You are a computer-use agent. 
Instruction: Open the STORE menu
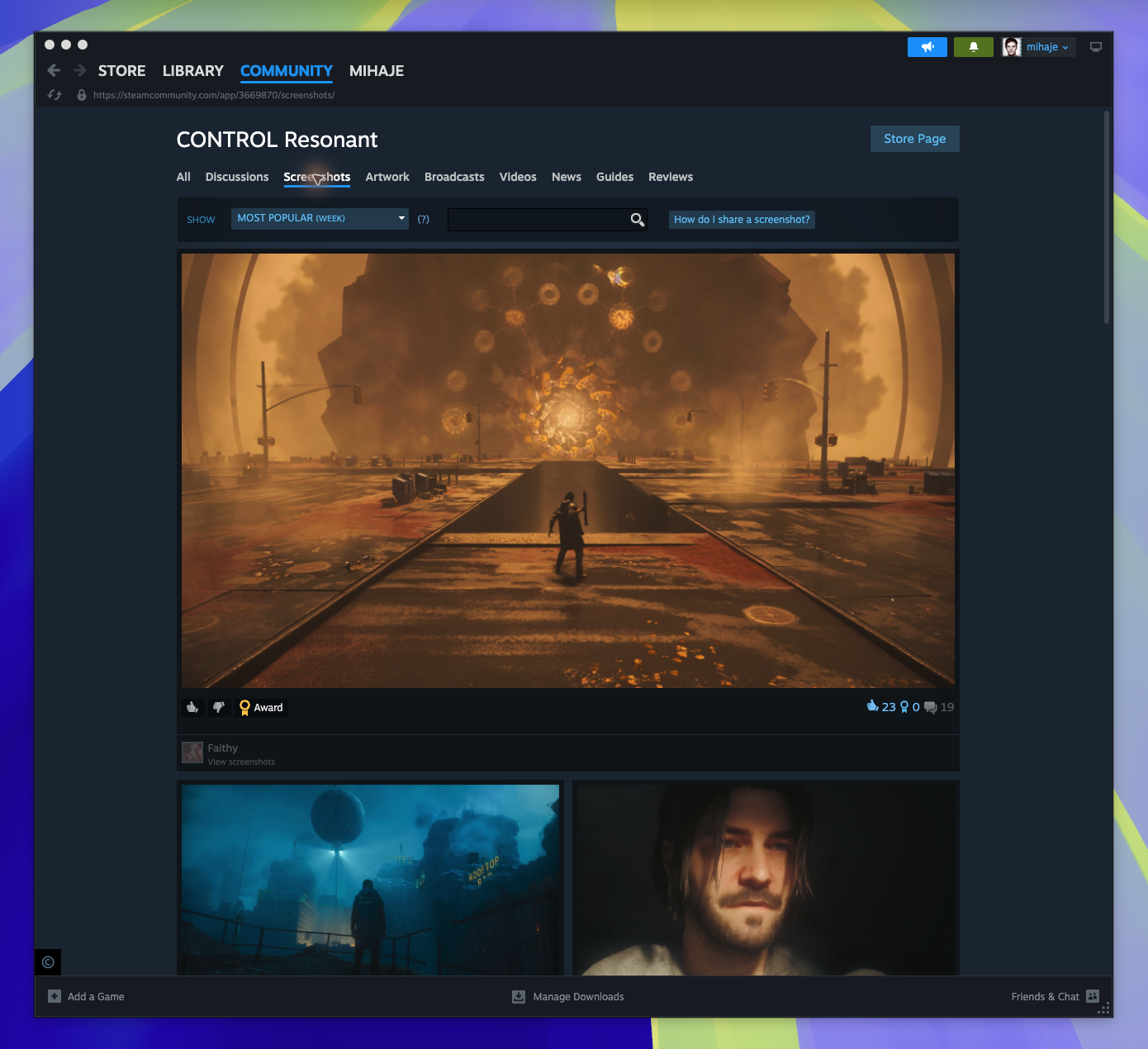(121, 71)
